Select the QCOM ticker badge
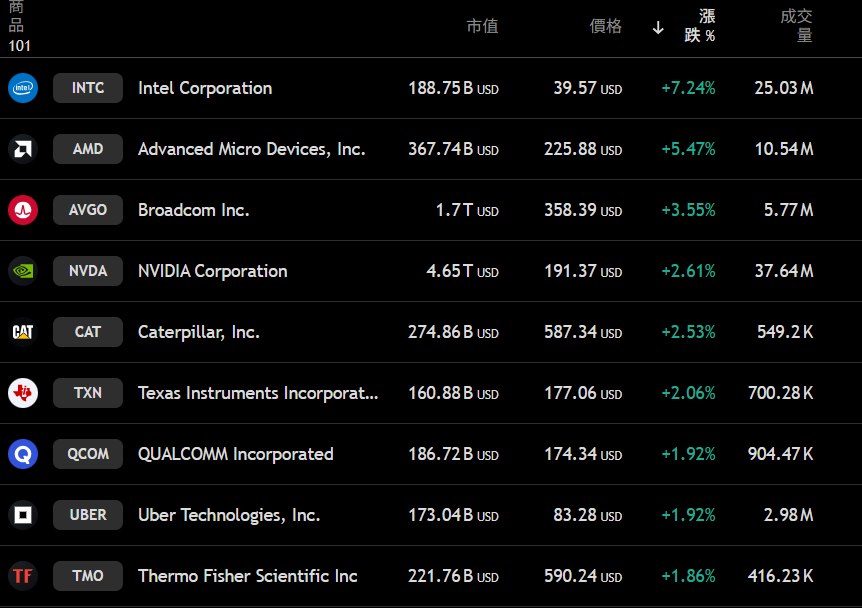The height and width of the screenshot is (608, 862). tap(88, 454)
